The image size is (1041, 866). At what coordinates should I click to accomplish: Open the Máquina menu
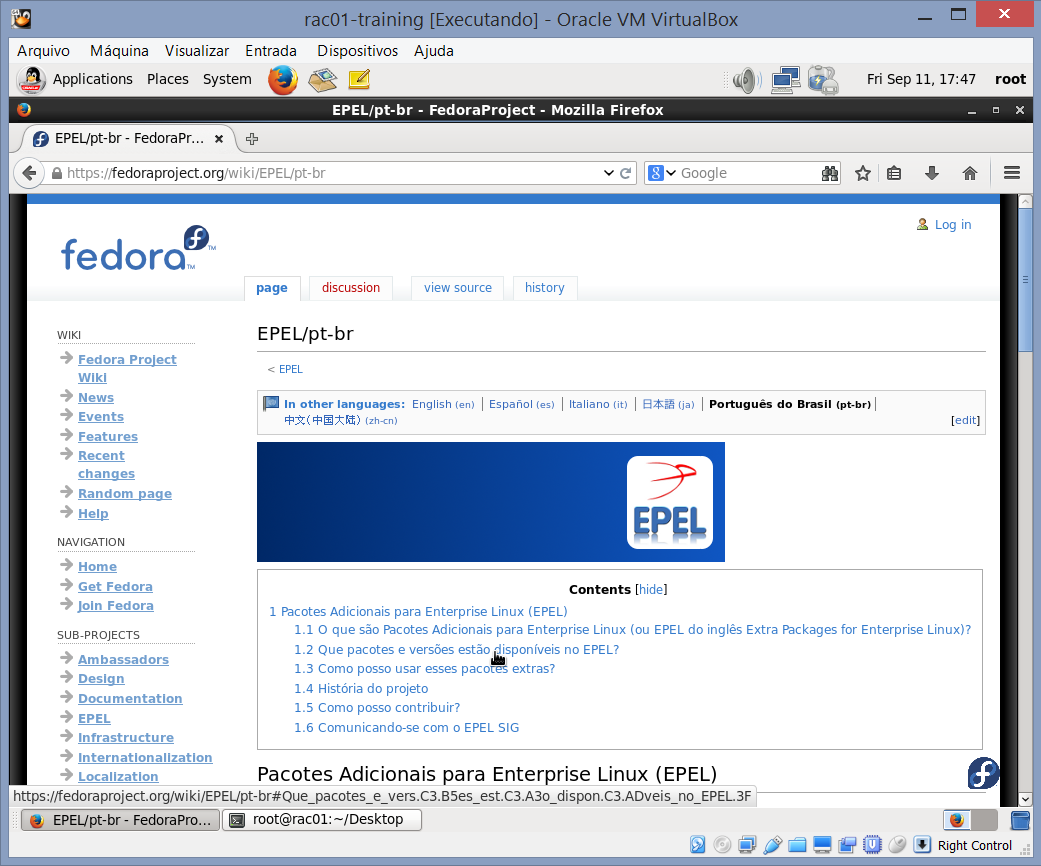click(119, 51)
